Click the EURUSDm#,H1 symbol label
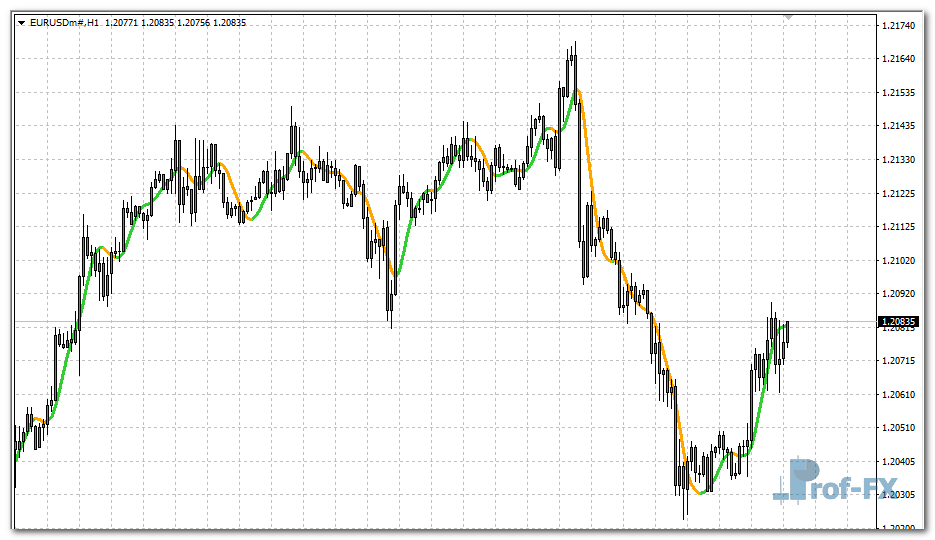 click(65, 22)
